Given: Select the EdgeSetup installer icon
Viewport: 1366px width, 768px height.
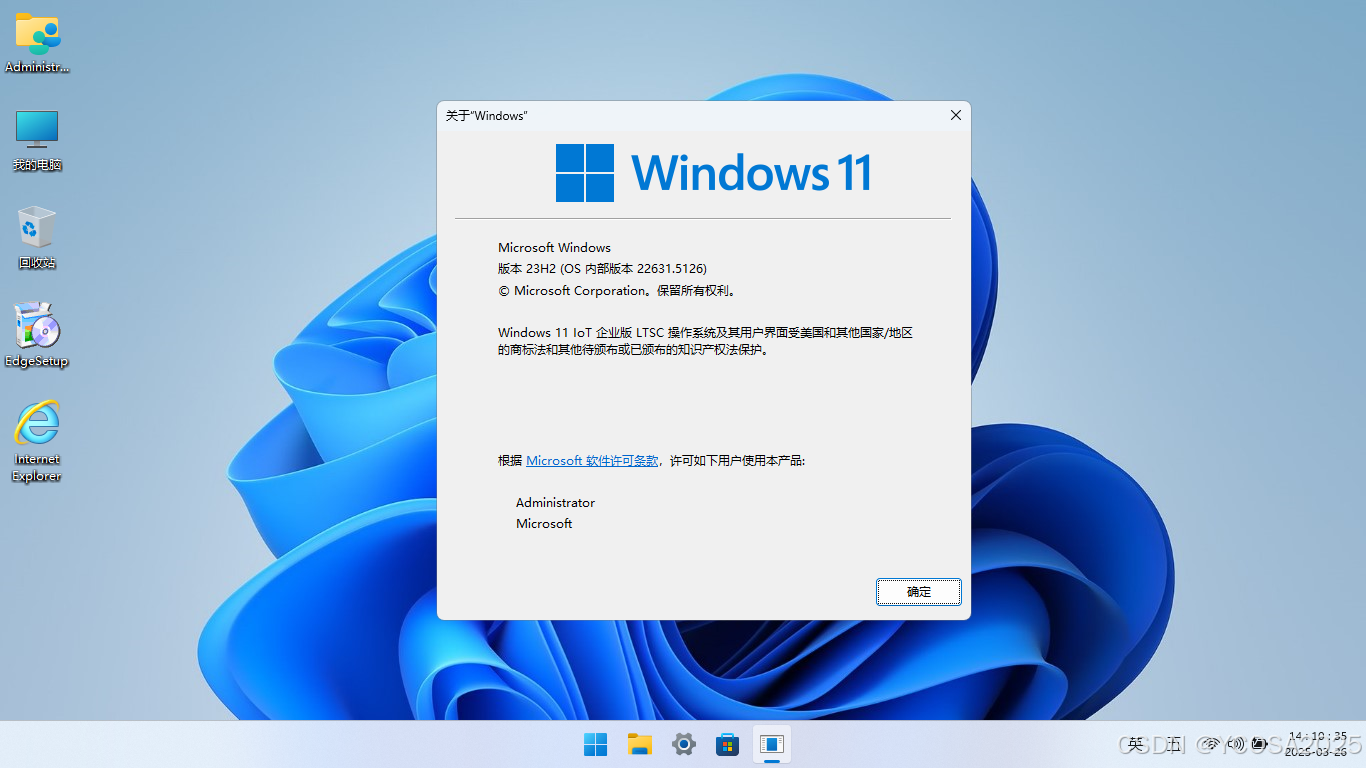Looking at the screenshot, I should [x=37, y=336].
